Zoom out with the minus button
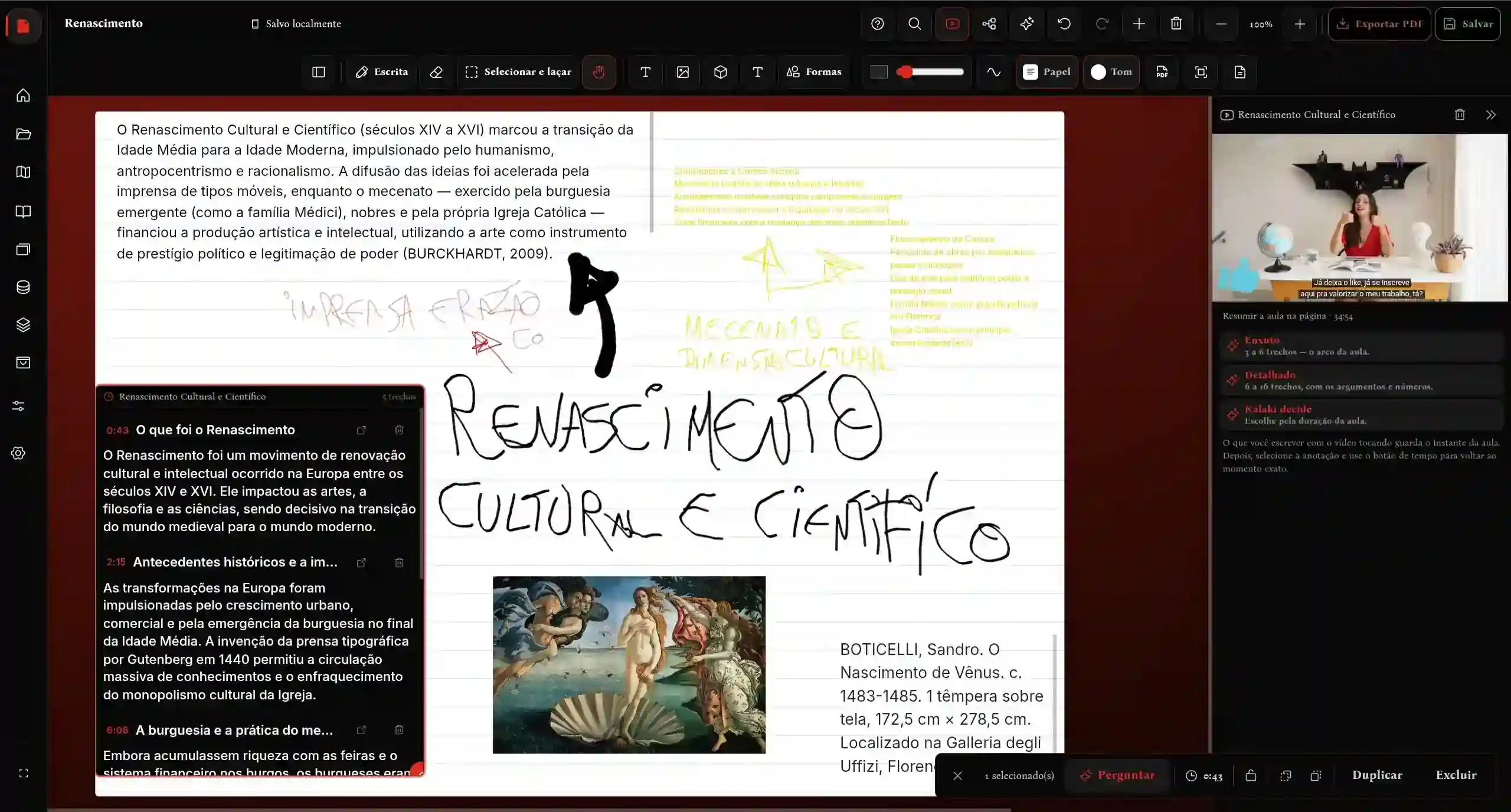This screenshot has height=812, width=1511. click(1221, 24)
